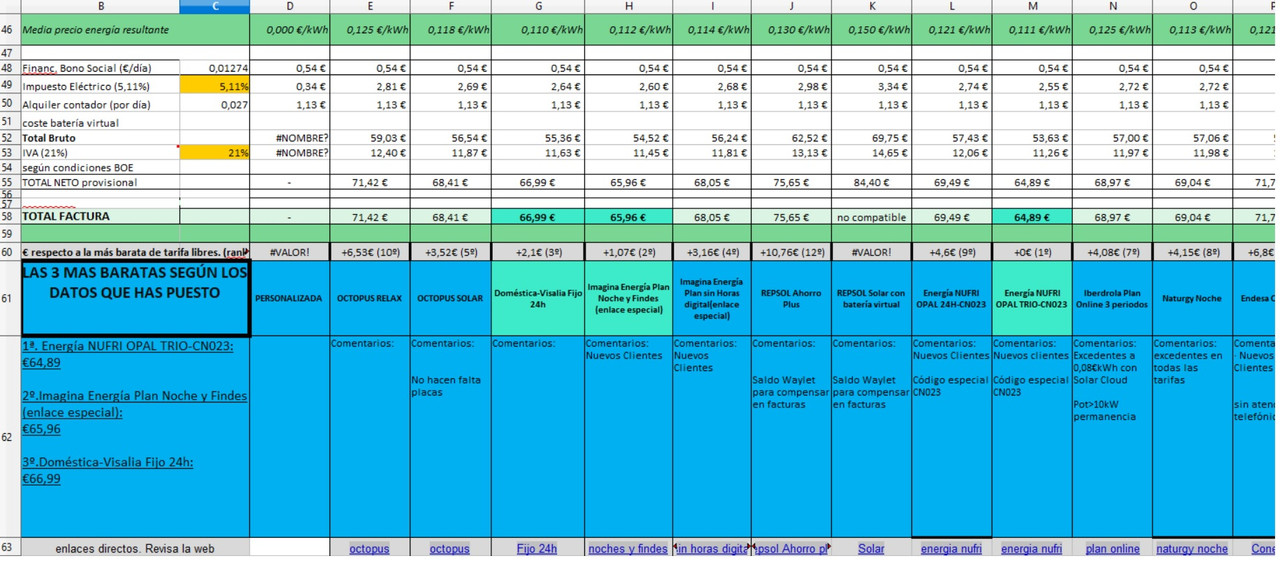Open the 'naturgy noche' link
Image resolution: width=1280 pixels, height=583 pixels.
pyautogui.click(x=1192, y=548)
